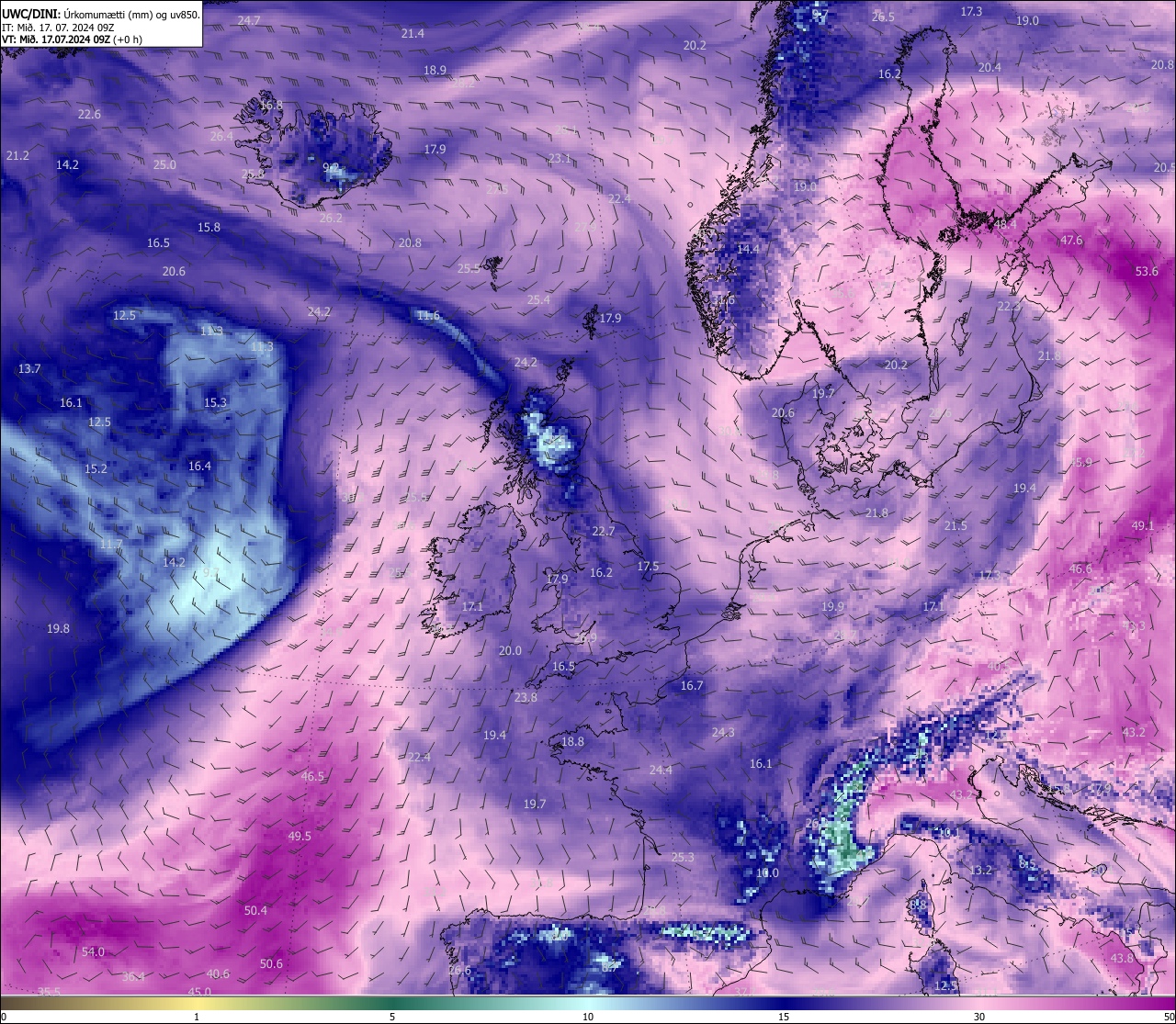The width and height of the screenshot is (1176, 1024).
Task: Click the 15.3 value label
Action: pos(215,402)
